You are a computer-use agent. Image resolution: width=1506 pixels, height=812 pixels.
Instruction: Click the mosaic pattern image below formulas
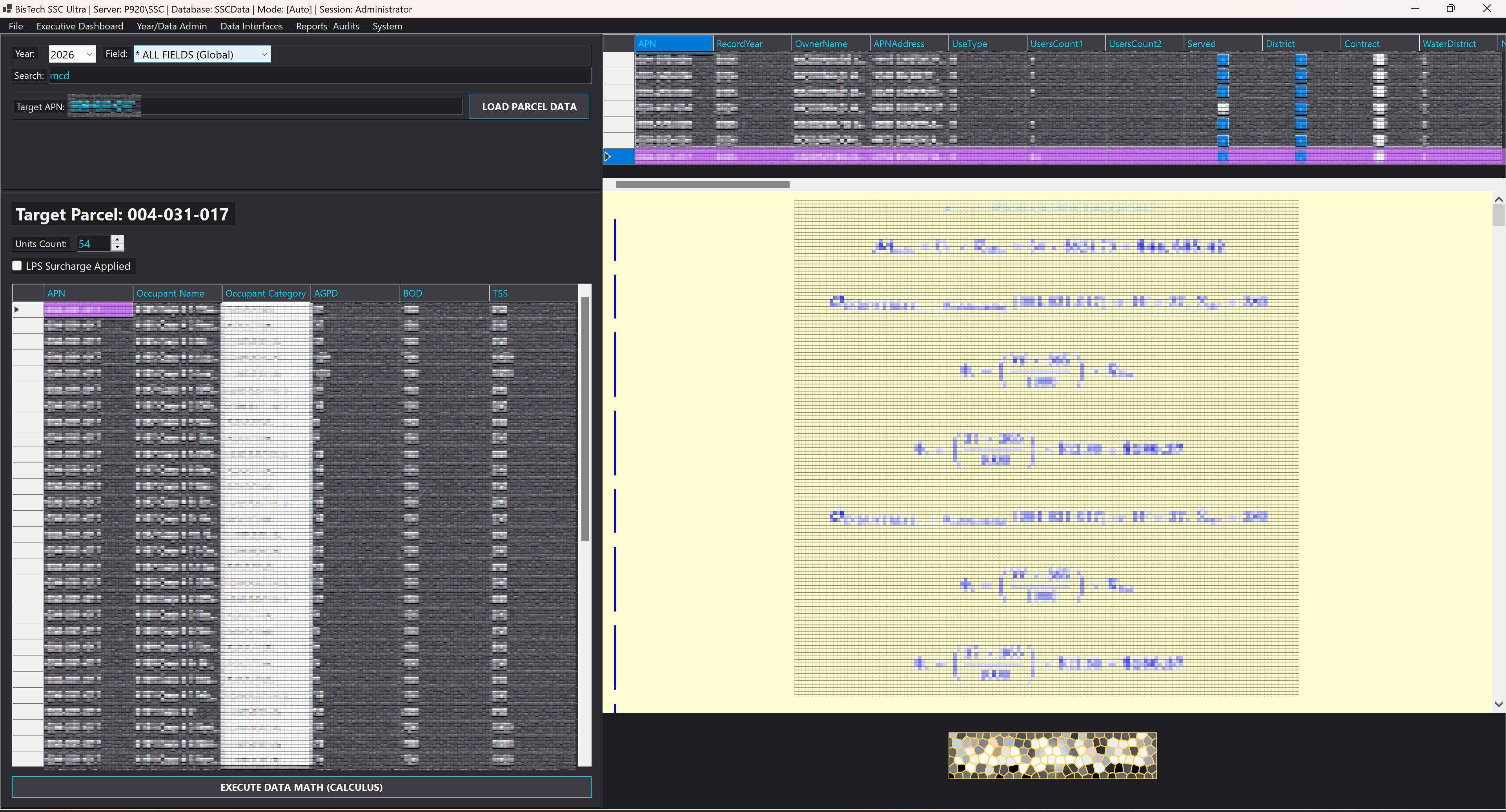pyautogui.click(x=1053, y=755)
